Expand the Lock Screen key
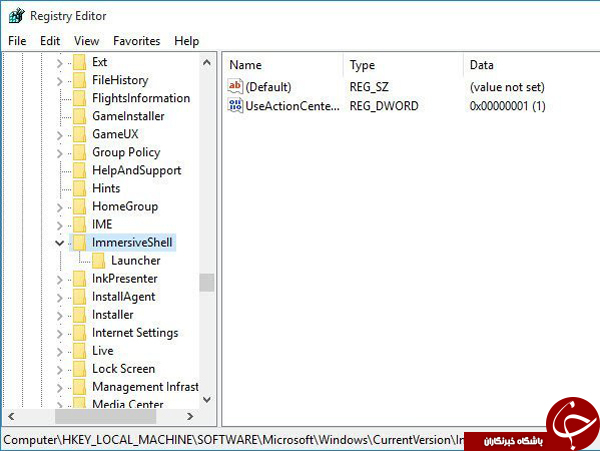The height and width of the screenshot is (451, 600). tap(59, 370)
